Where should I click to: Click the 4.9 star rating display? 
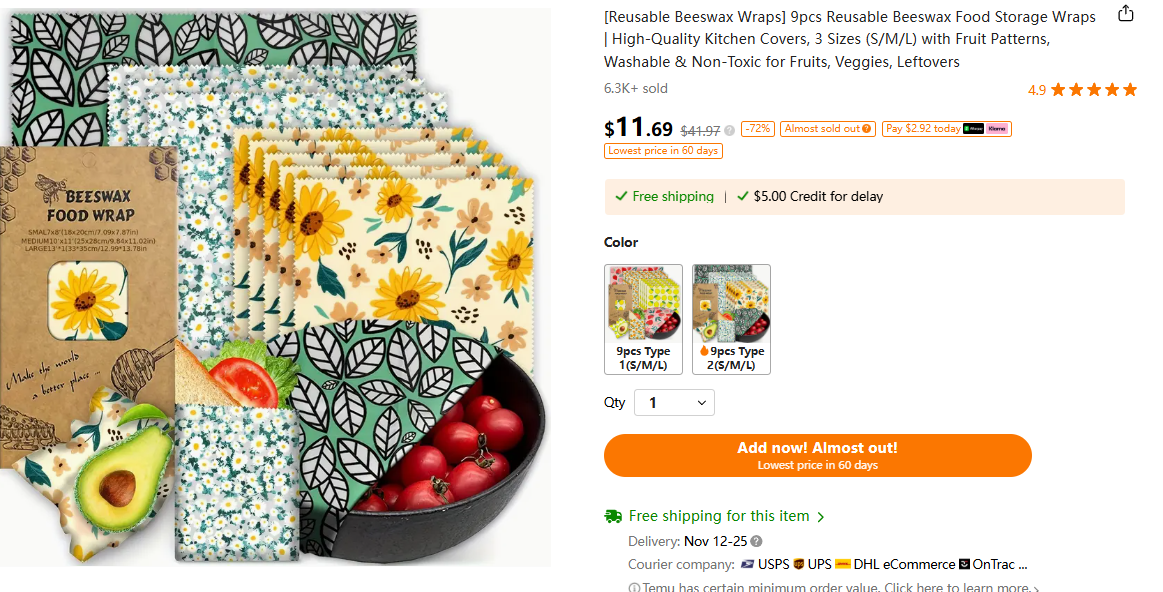[x=1081, y=90]
